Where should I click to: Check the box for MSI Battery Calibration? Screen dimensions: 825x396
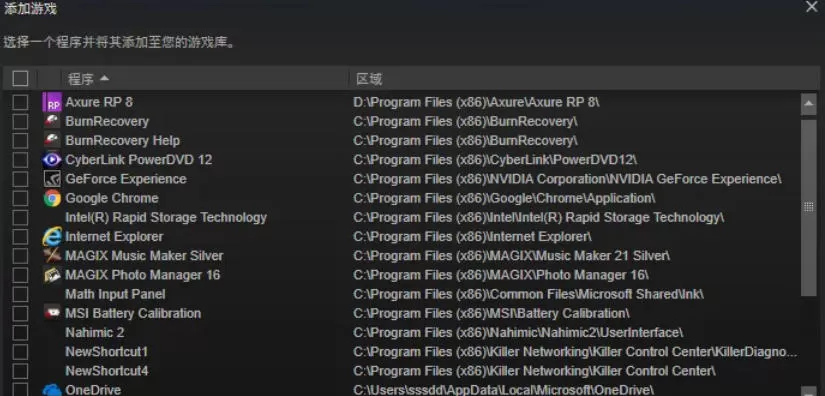pos(20,313)
